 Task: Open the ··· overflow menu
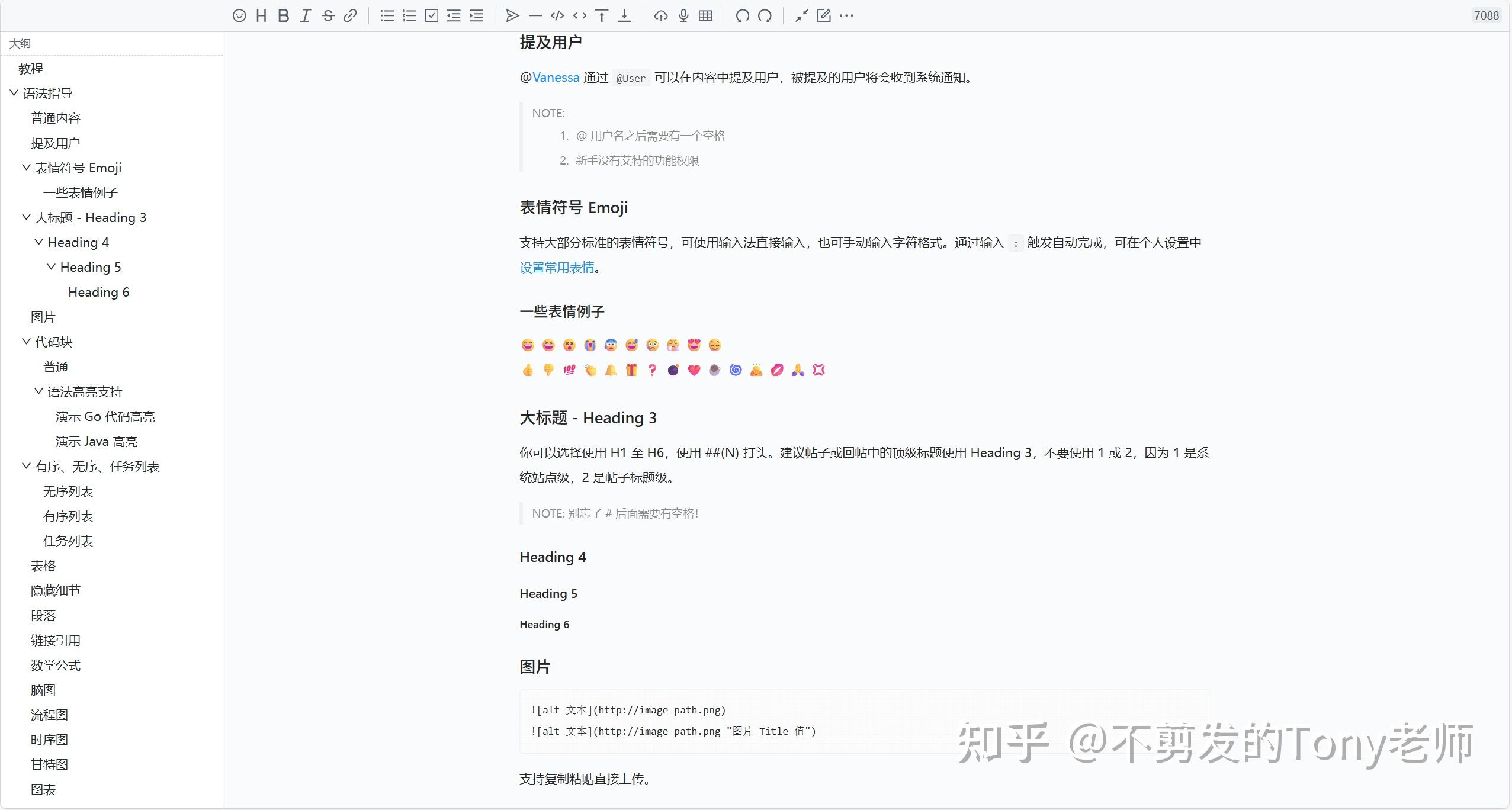coord(846,15)
